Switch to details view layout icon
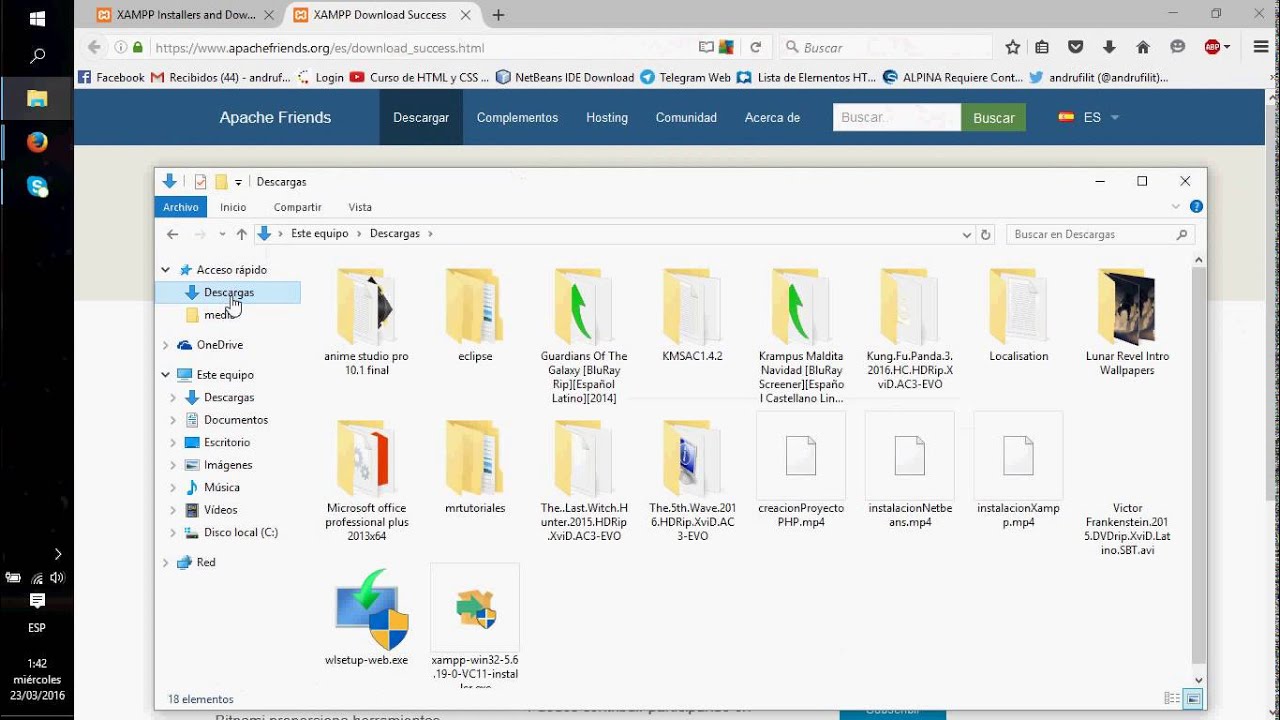 click(1171, 698)
